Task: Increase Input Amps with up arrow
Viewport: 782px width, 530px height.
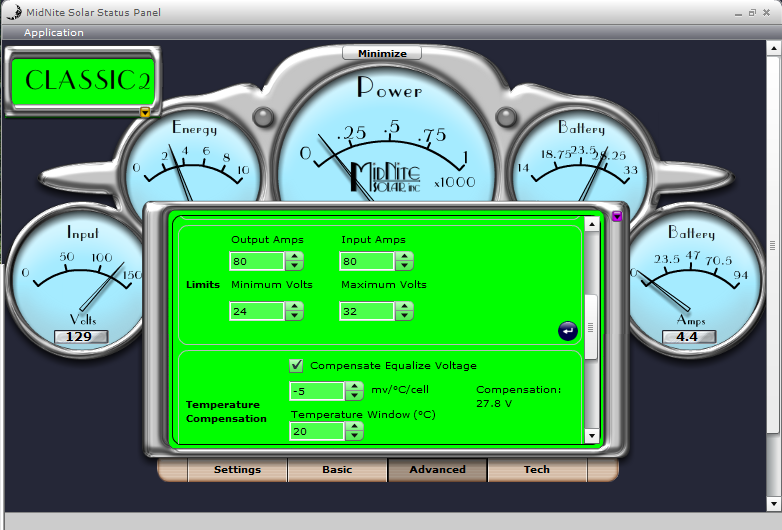Action: 404,257
